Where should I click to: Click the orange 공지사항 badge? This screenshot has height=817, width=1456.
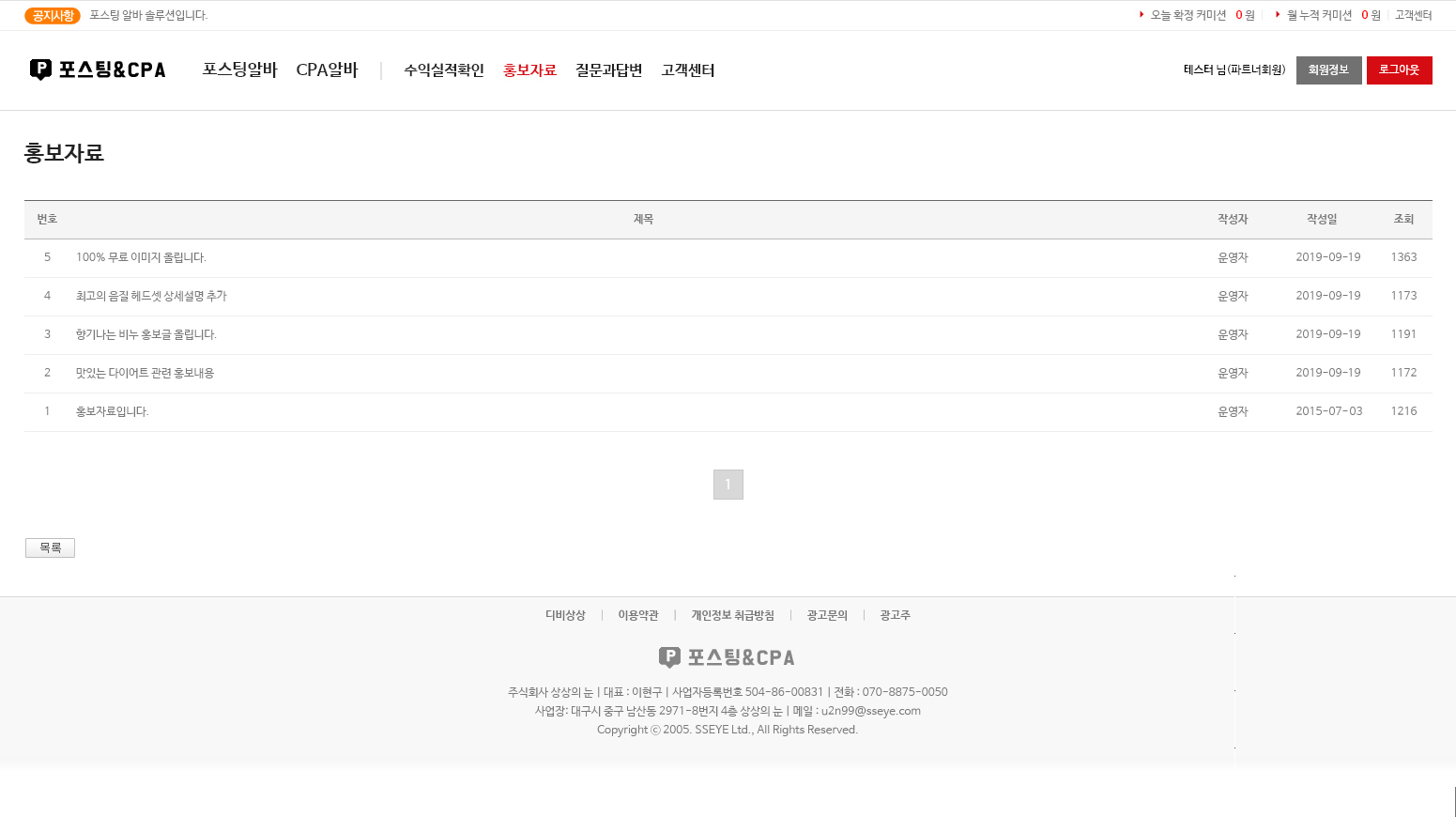(53, 16)
